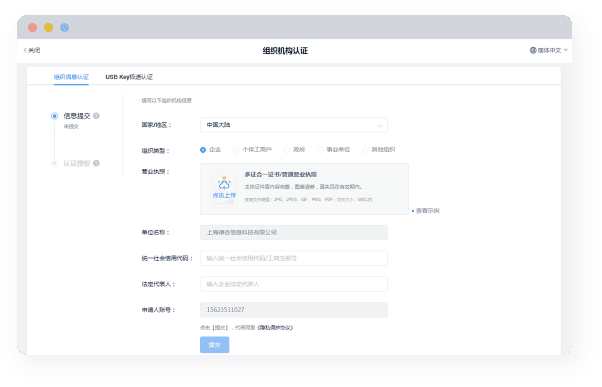The height and width of the screenshot is (387, 602).
Task: Select 企业 organization type radio
Action: 203,150
